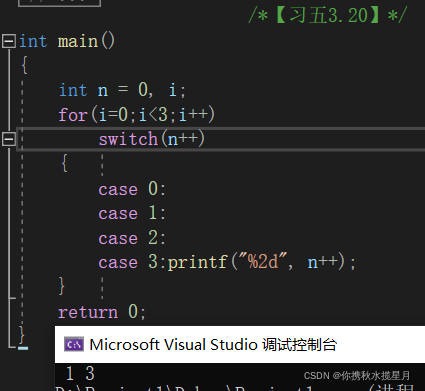Click the 'int main()' declaration line

[67, 41]
